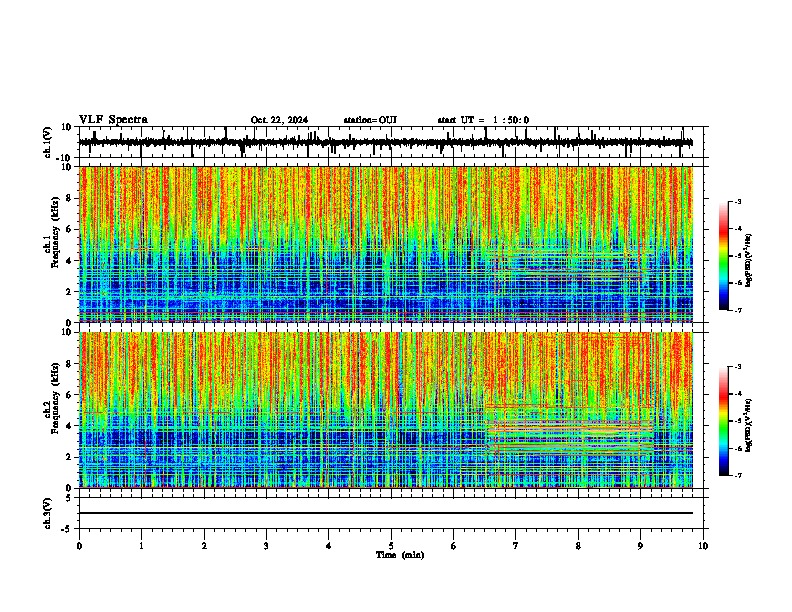Image resolution: width=792 pixels, height=612 pixels.
Task: Click time-axis tick label "7"
Action: 516,546
